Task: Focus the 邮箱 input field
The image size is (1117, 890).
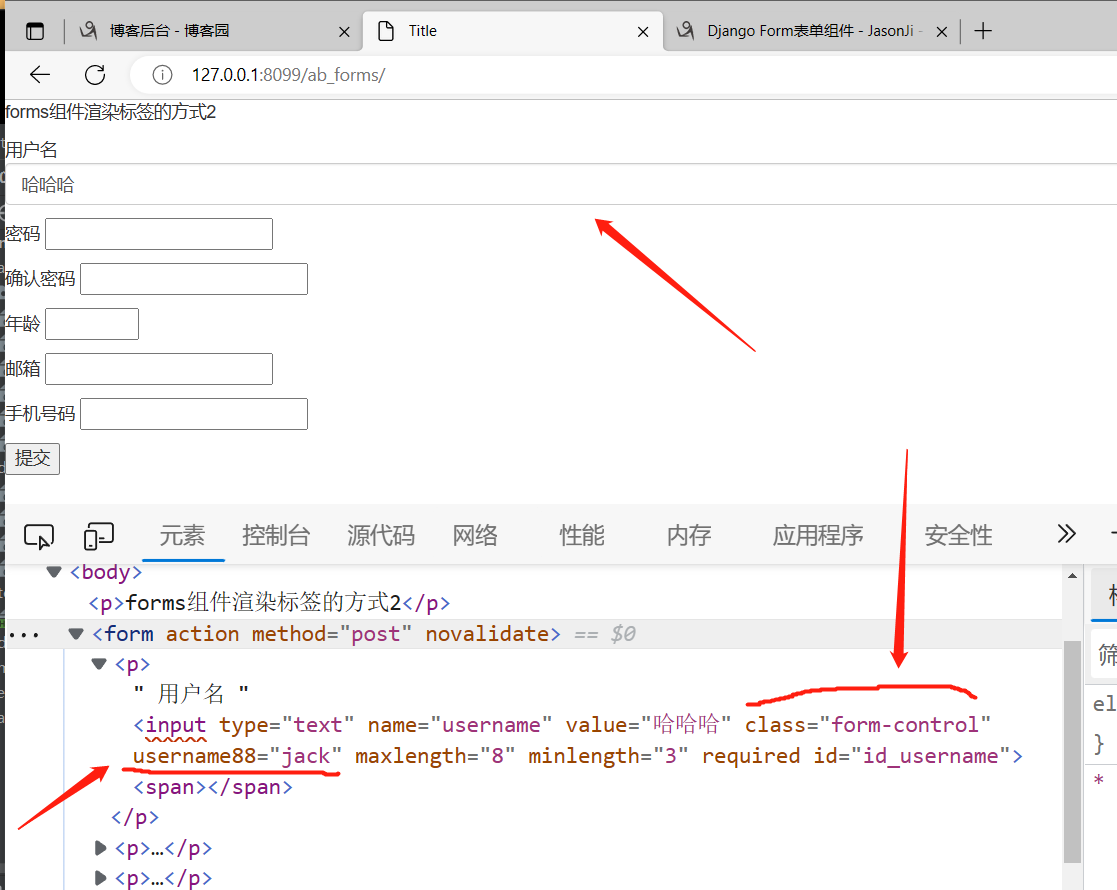Action: (x=159, y=368)
